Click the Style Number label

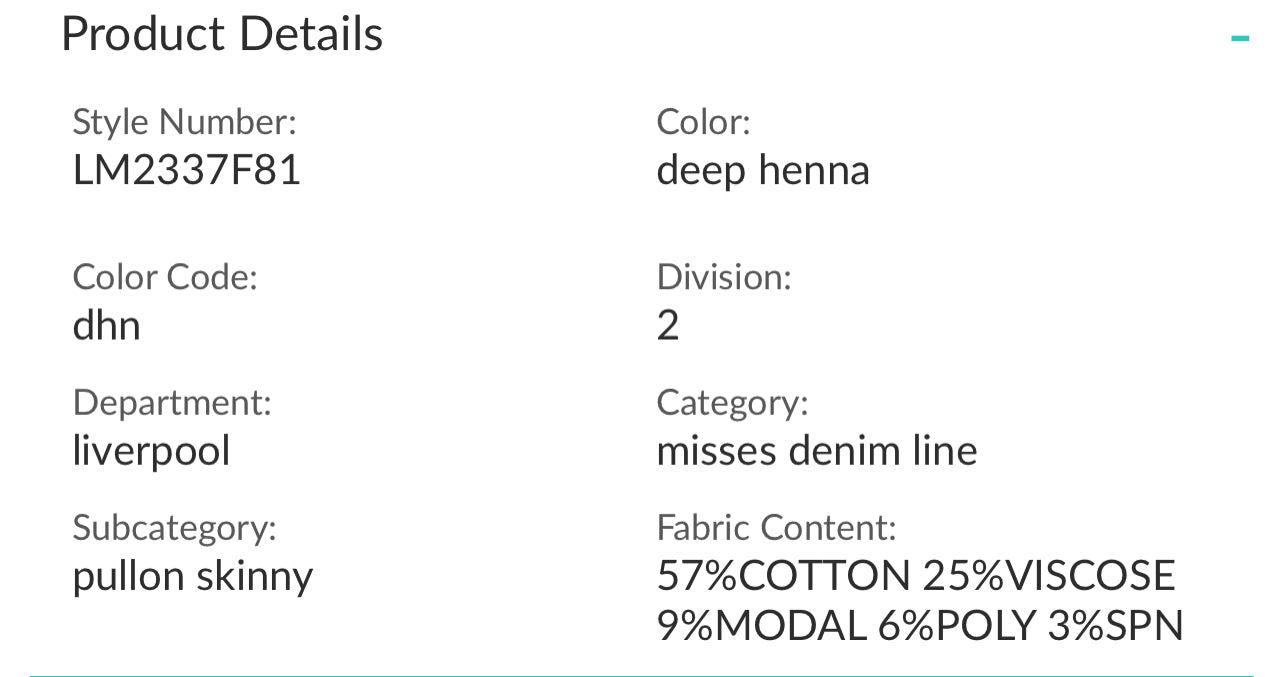point(184,122)
